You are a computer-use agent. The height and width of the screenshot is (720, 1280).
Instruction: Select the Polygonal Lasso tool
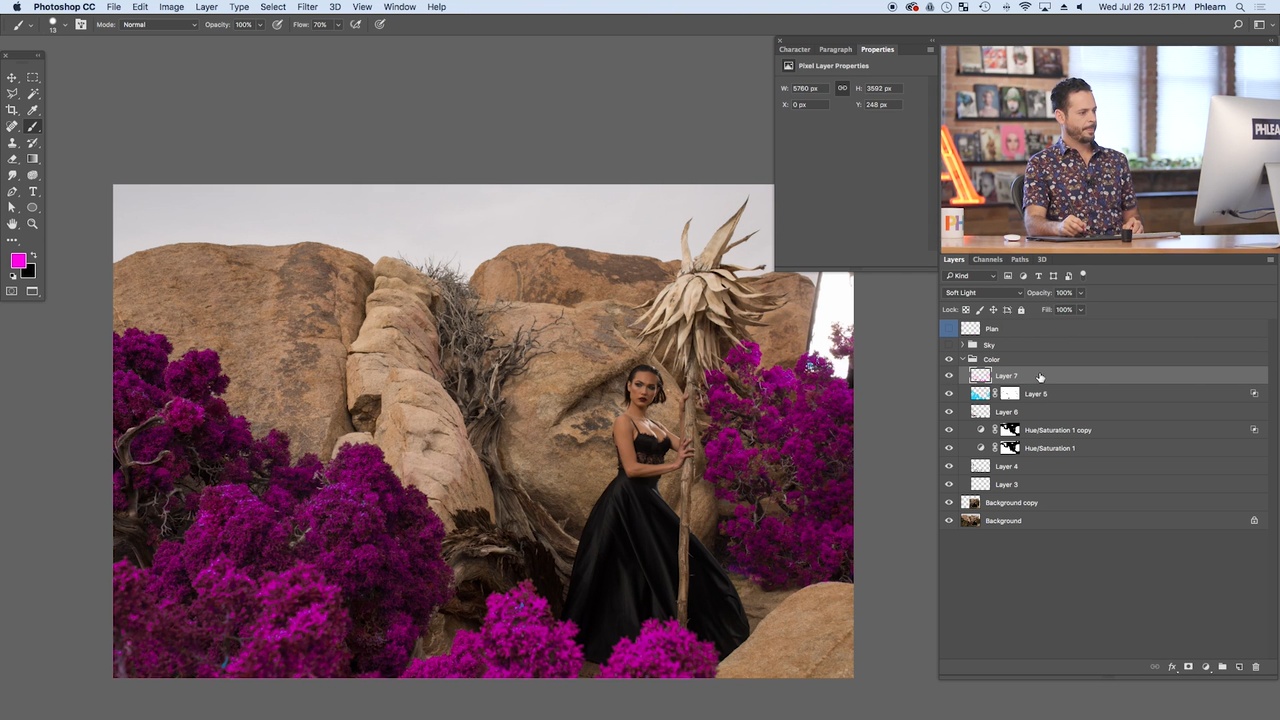[12, 93]
